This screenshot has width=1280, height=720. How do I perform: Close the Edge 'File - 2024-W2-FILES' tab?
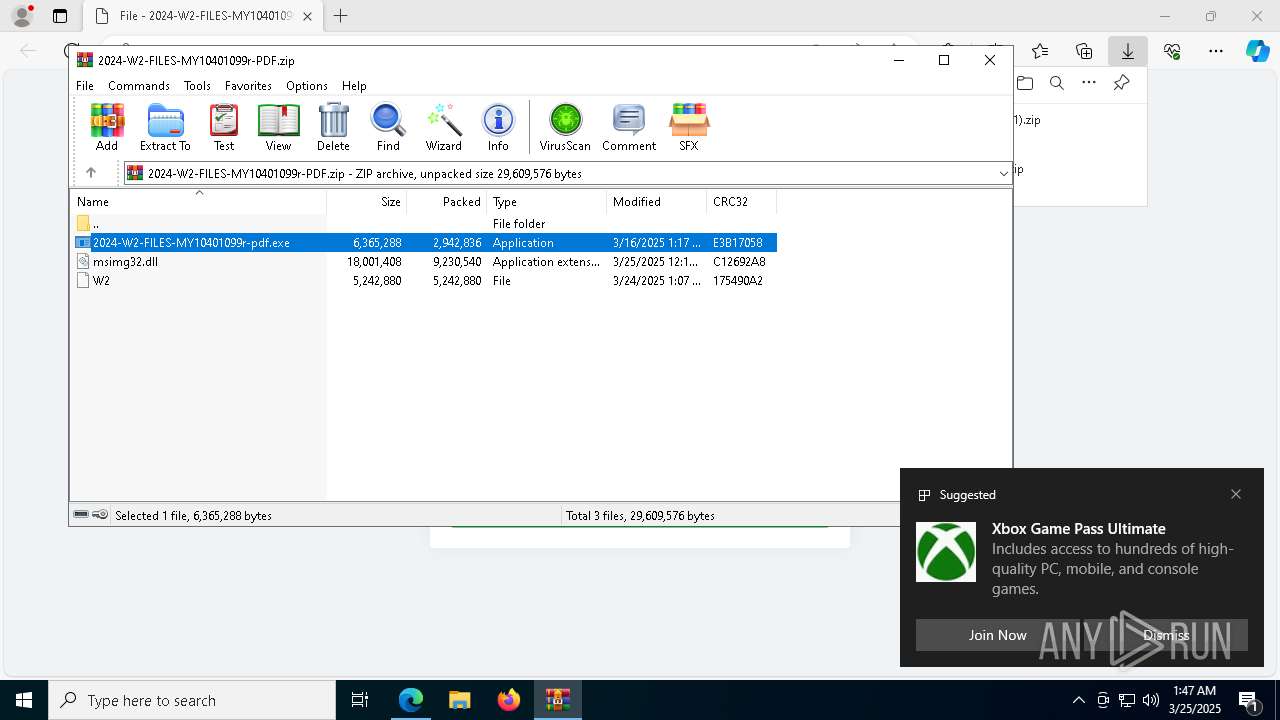click(x=307, y=16)
